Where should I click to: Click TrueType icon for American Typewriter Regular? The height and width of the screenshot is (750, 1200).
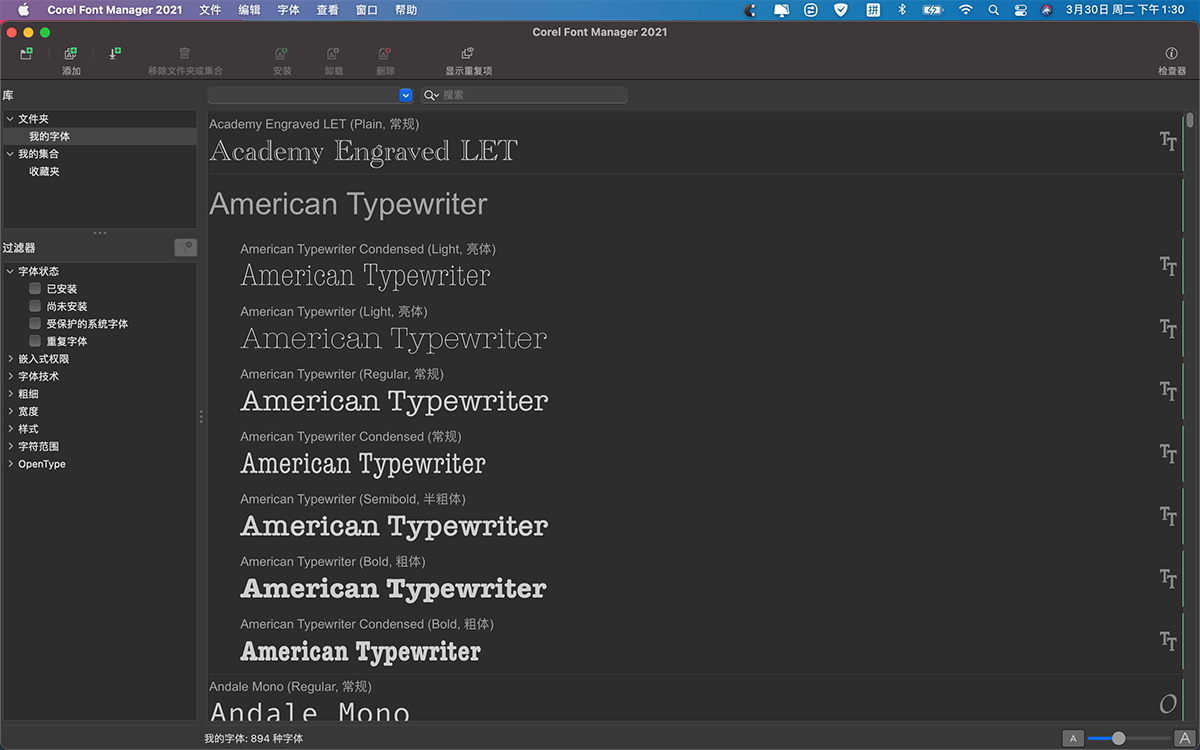tap(1168, 391)
